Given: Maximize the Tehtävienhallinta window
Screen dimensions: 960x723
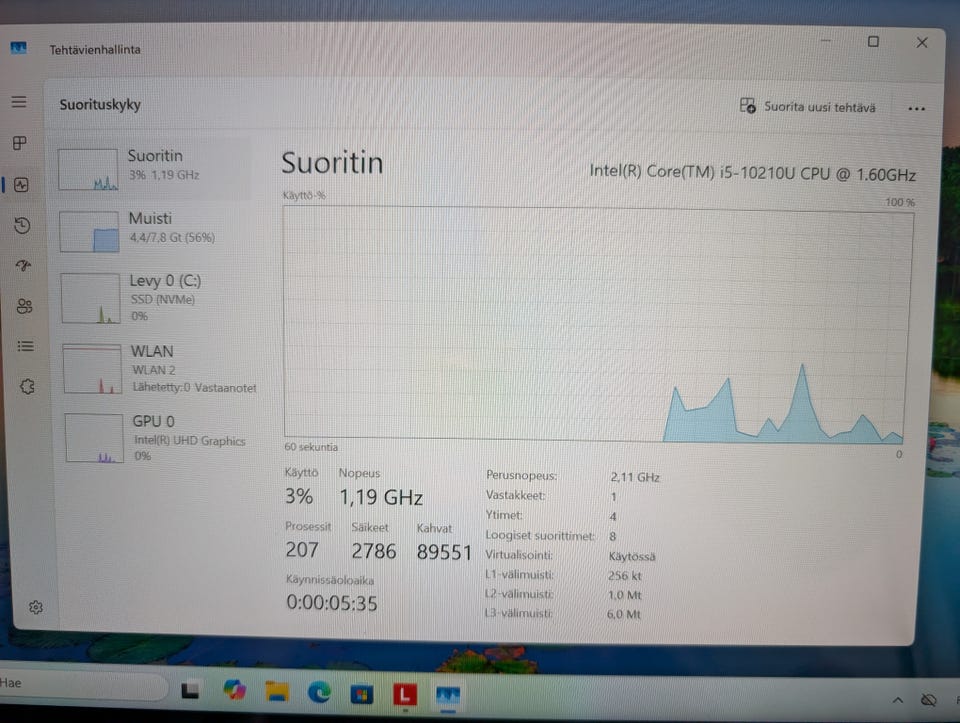Looking at the screenshot, I should tap(873, 42).
